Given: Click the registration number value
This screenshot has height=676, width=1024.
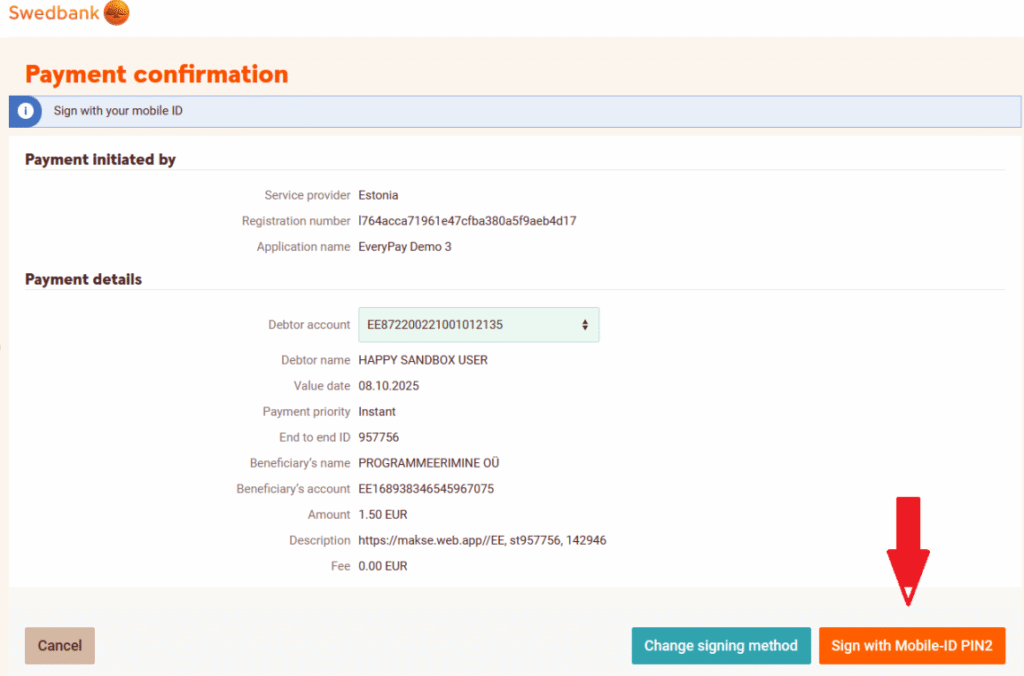Looking at the screenshot, I should [467, 221].
